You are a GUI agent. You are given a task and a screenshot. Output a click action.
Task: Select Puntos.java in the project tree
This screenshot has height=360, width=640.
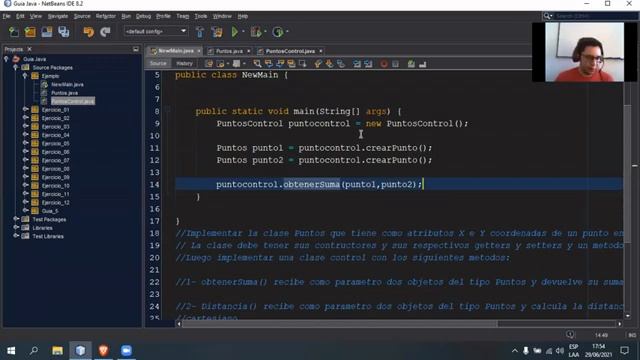pyautogui.click(x=64, y=93)
